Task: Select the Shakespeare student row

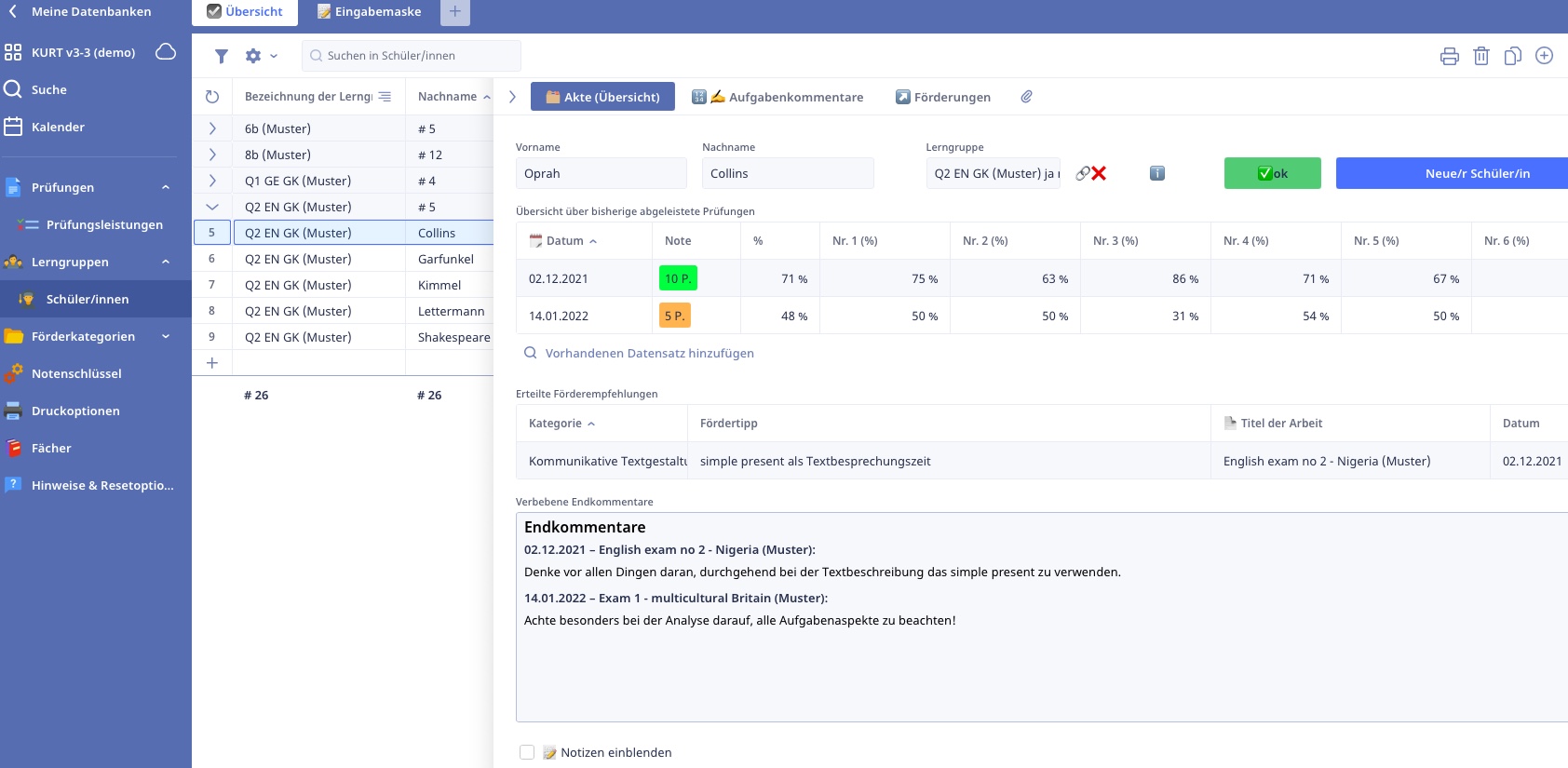Action: pyautogui.click(x=343, y=337)
